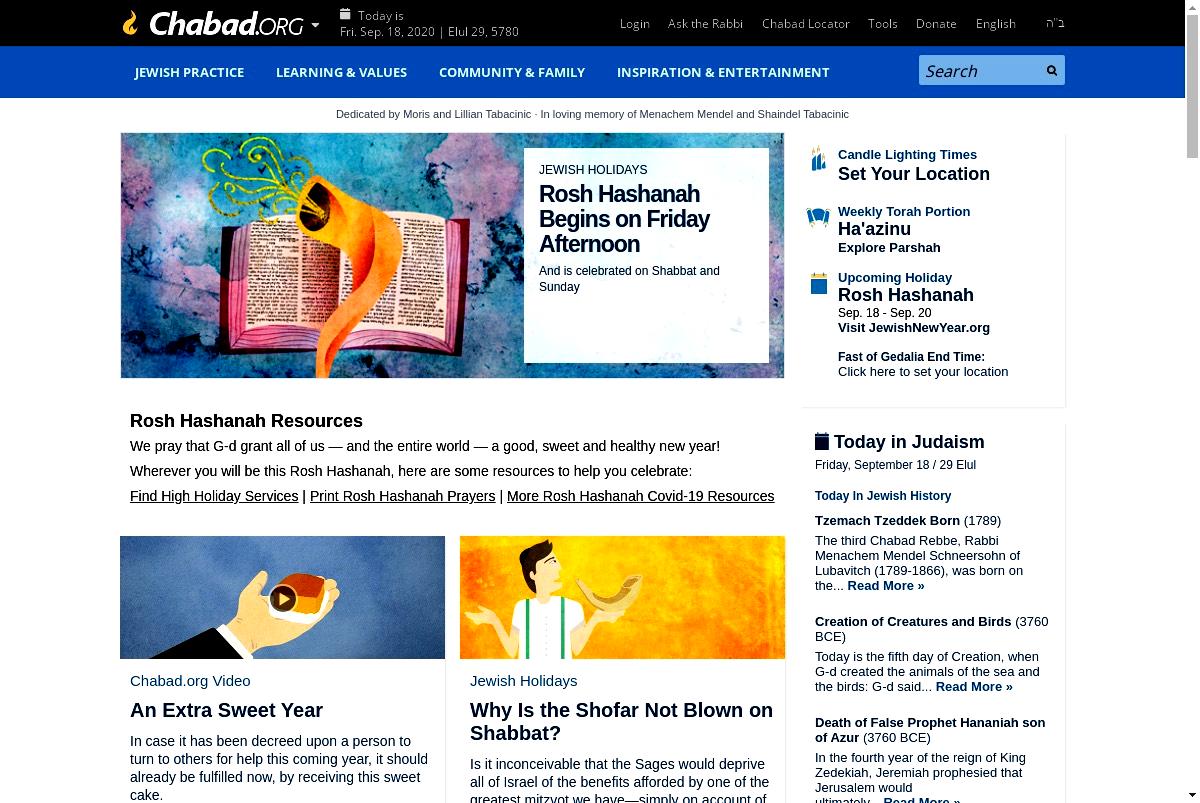Screen dimensions: 1200x803
Task: Open Why Is the Shofar Not Blown article
Action: click(621, 721)
